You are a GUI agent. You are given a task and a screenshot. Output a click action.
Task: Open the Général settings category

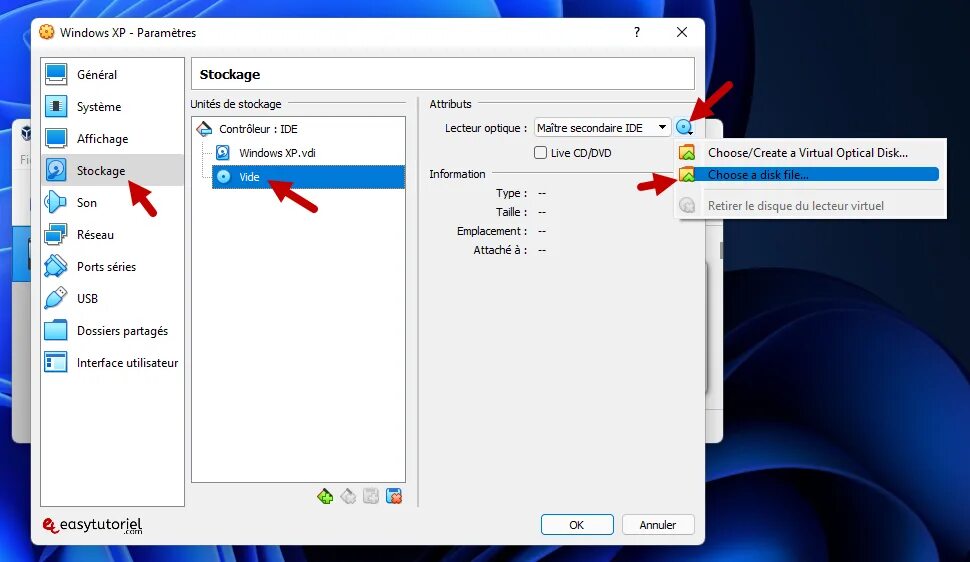point(113,74)
